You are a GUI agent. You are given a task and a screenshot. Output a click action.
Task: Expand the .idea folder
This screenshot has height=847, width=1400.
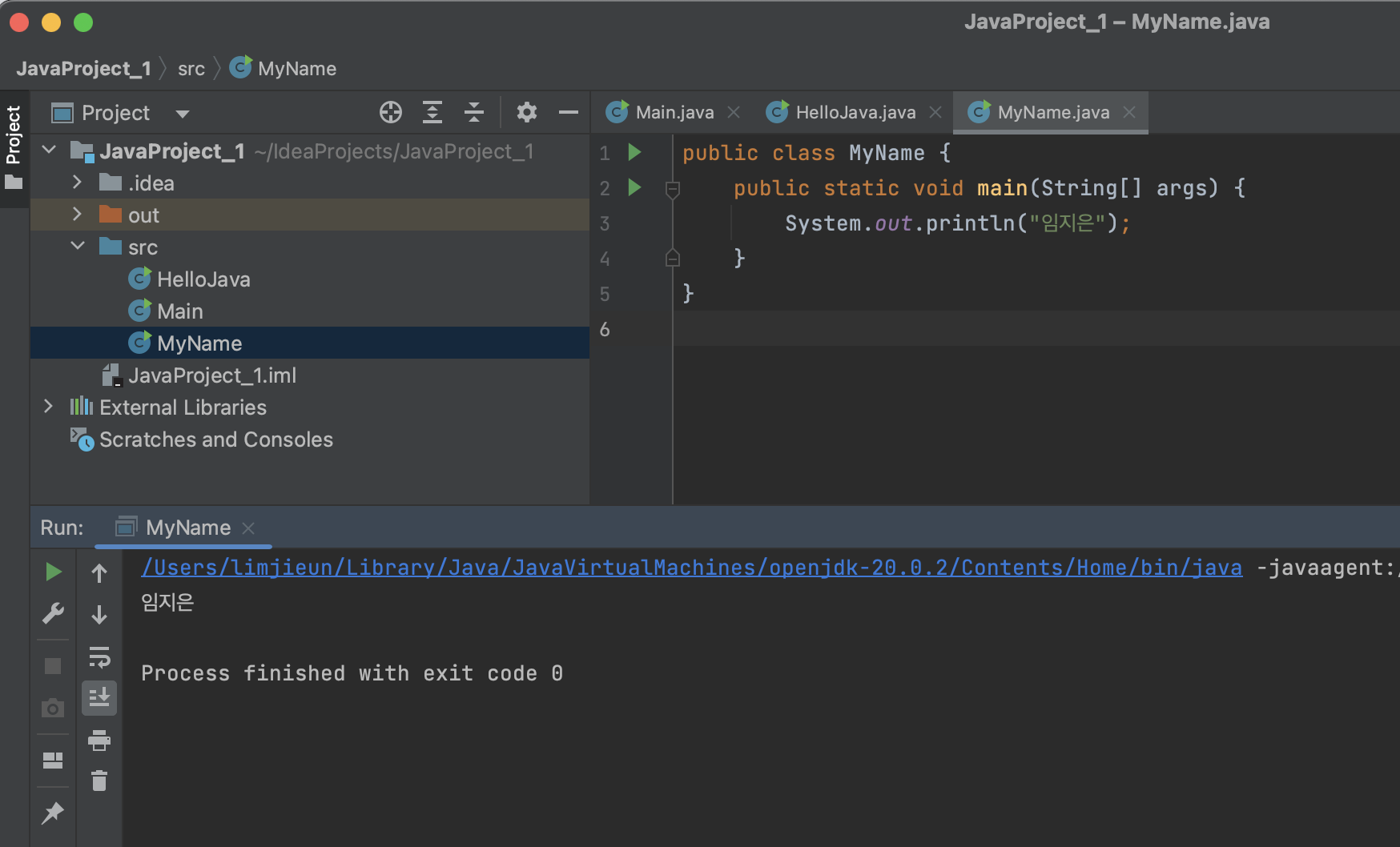point(77,182)
